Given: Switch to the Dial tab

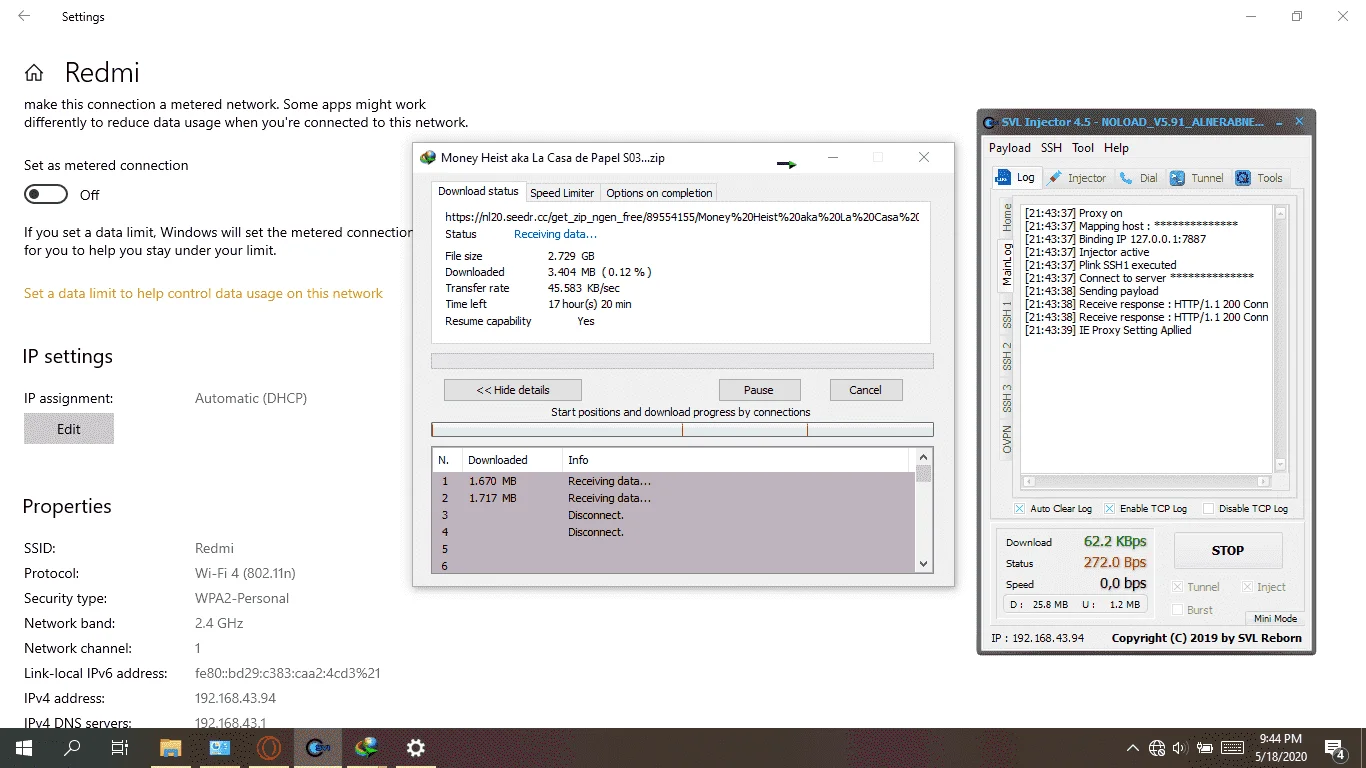Looking at the screenshot, I should pyautogui.click(x=1139, y=178).
